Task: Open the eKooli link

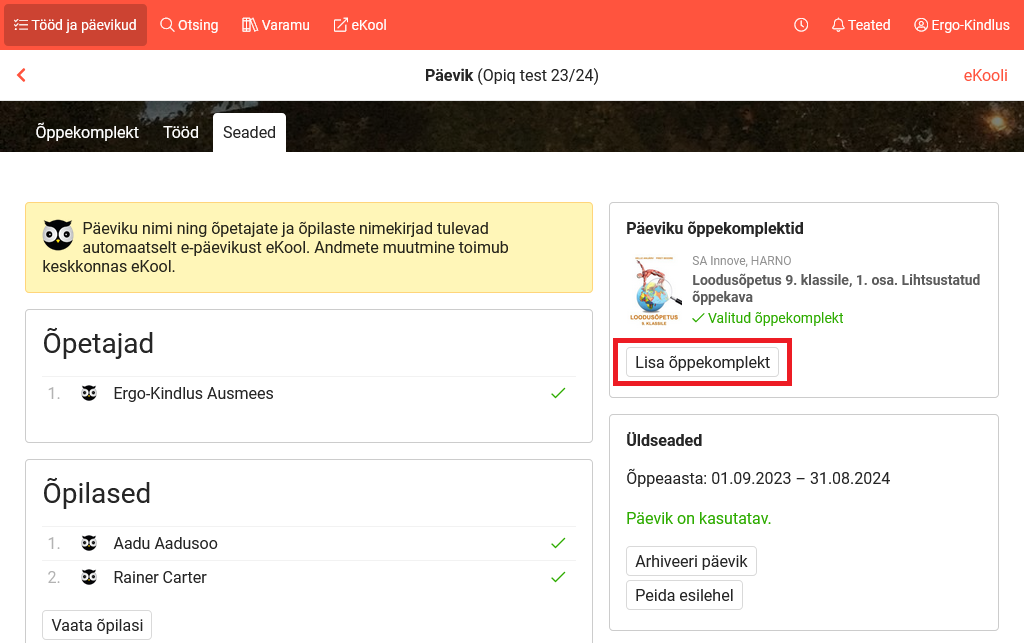Action: pos(985,75)
